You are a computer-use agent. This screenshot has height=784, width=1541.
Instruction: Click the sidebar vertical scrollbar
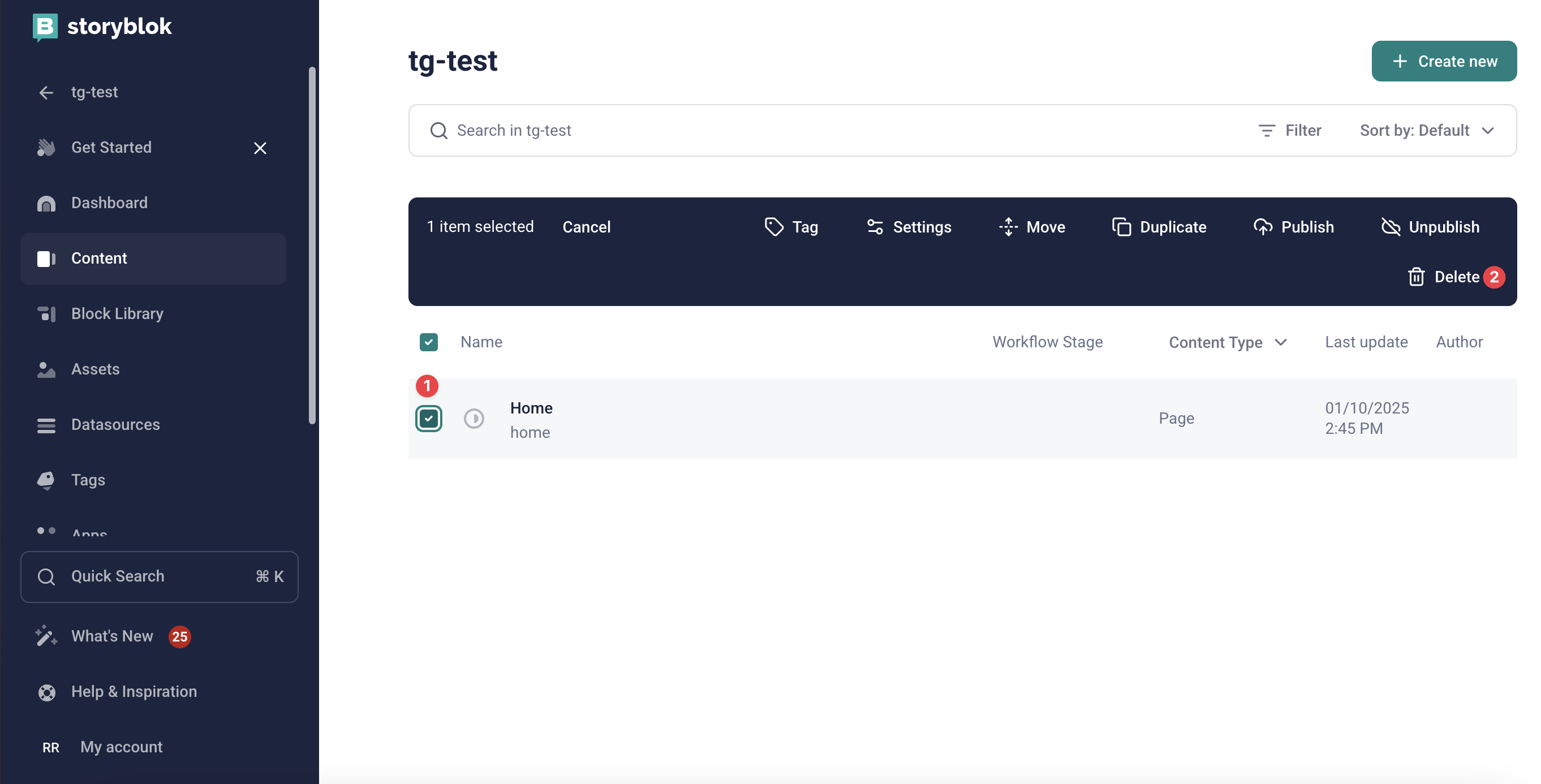pos(312,245)
